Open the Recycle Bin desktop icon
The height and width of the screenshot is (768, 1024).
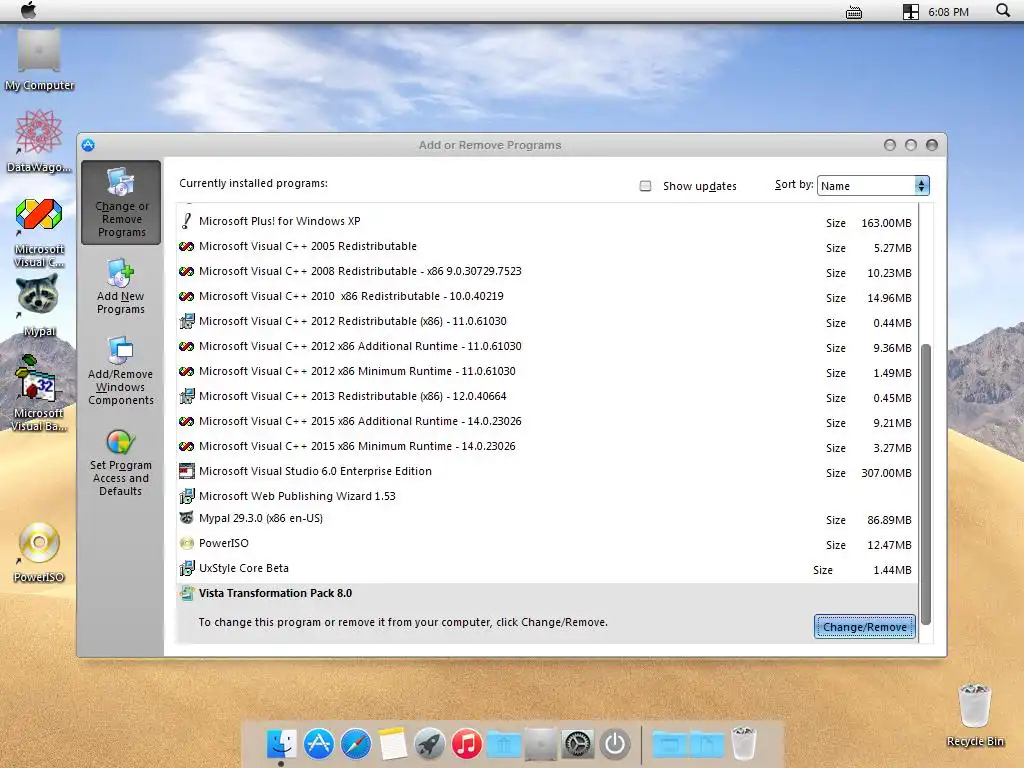[975, 714]
